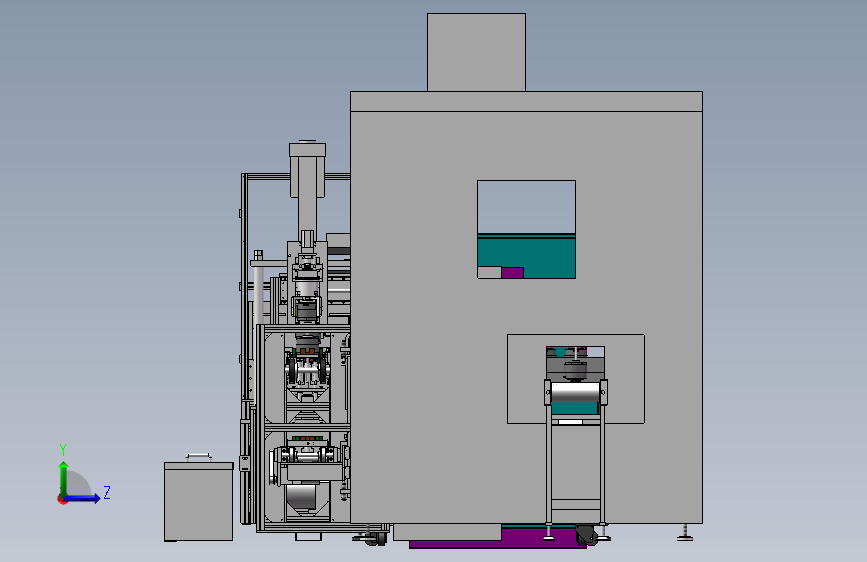Image resolution: width=867 pixels, height=562 pixels.
Task: Click the green Y axis arrow of triad
Action: pyautogui.click(x=64, y=478)
